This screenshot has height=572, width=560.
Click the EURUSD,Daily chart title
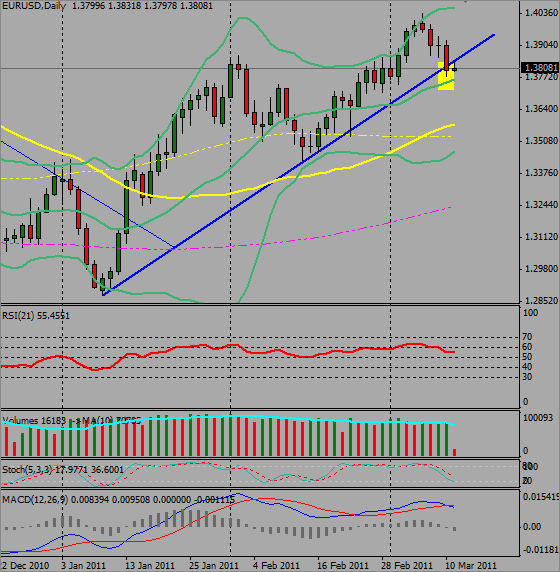point(34,6)
